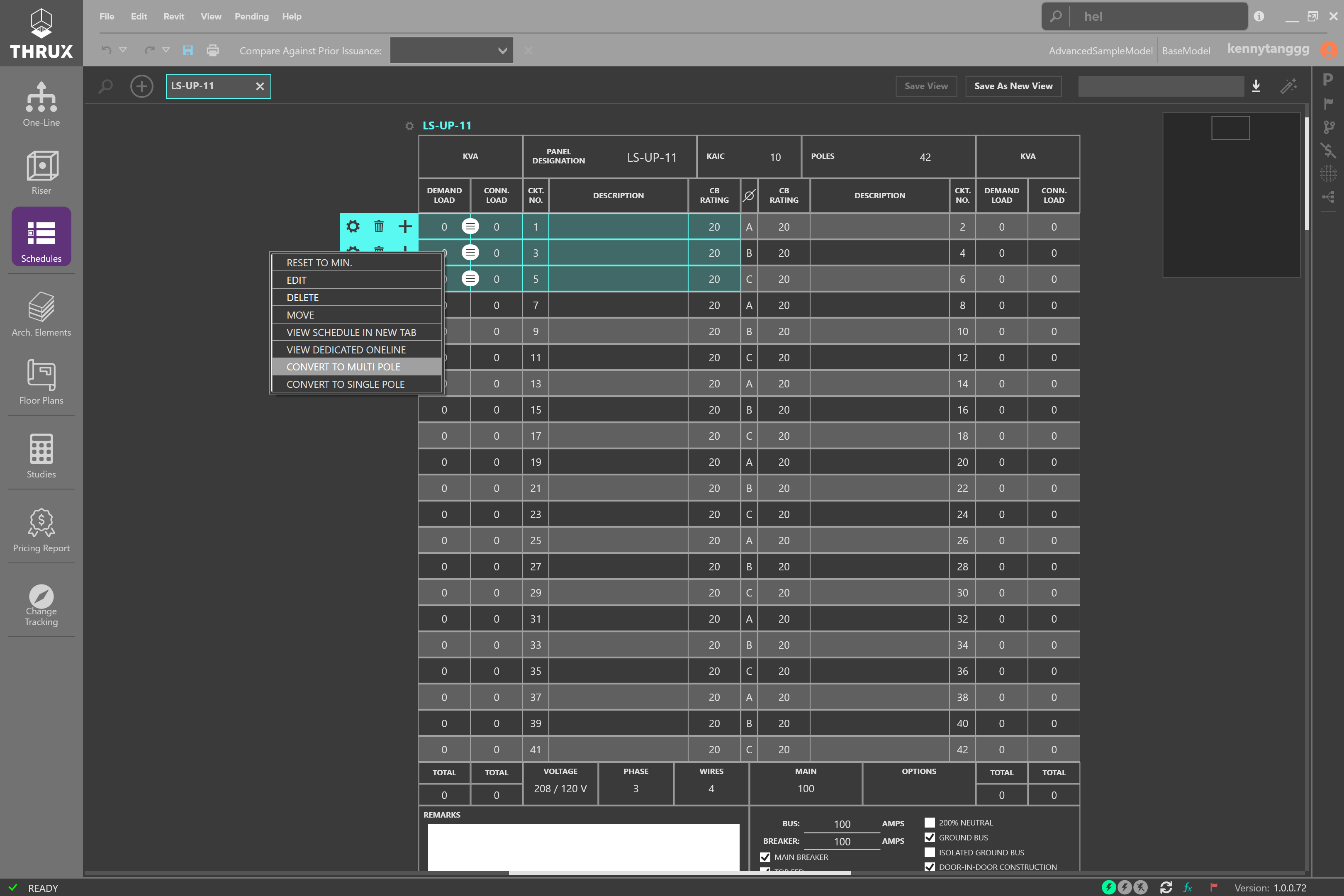
Task: Close the LS-UP-11 tab
Action: click(260, 86)
